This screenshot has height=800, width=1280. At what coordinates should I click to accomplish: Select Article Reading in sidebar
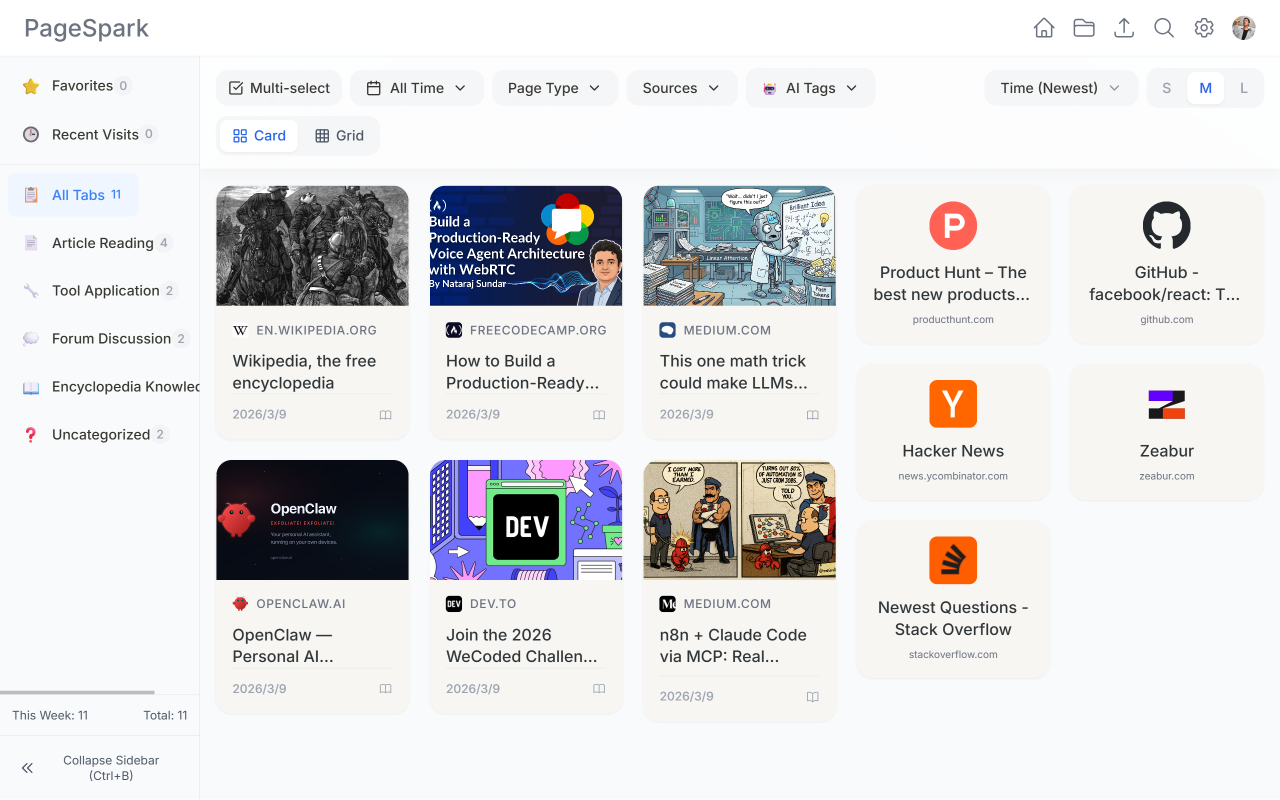click(x=101, y=243)
